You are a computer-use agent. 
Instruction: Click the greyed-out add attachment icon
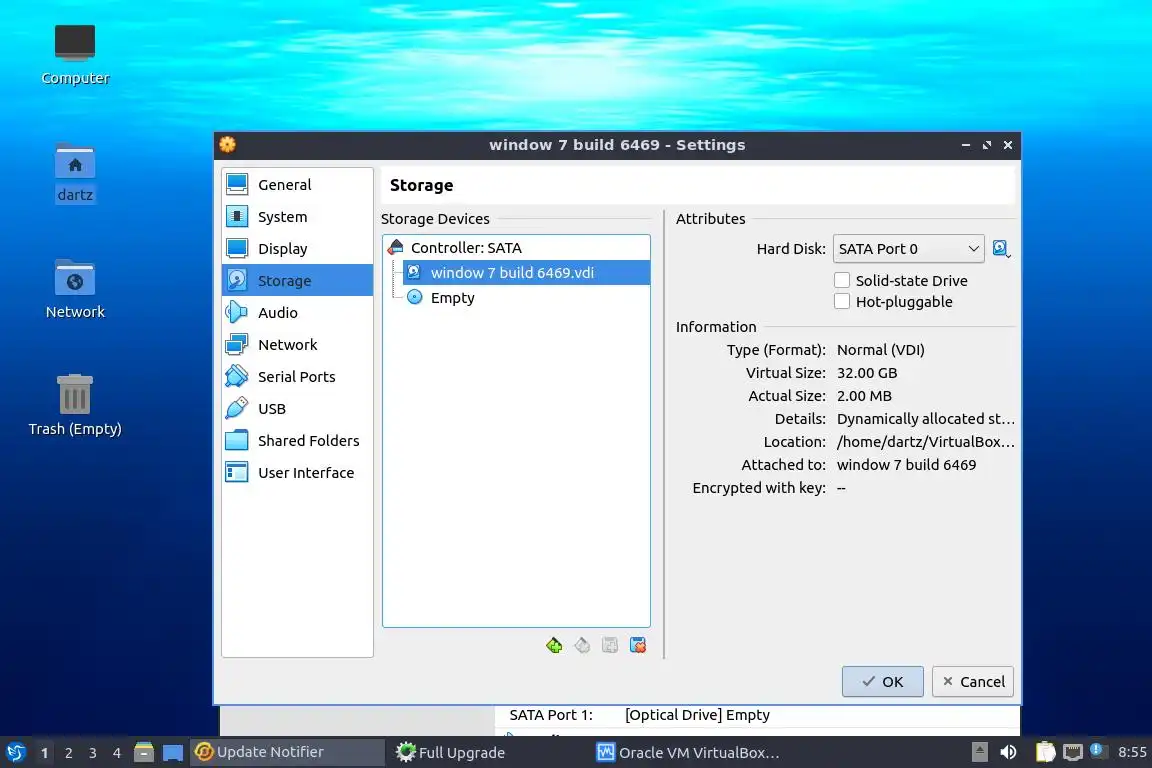tap(610, 645)
